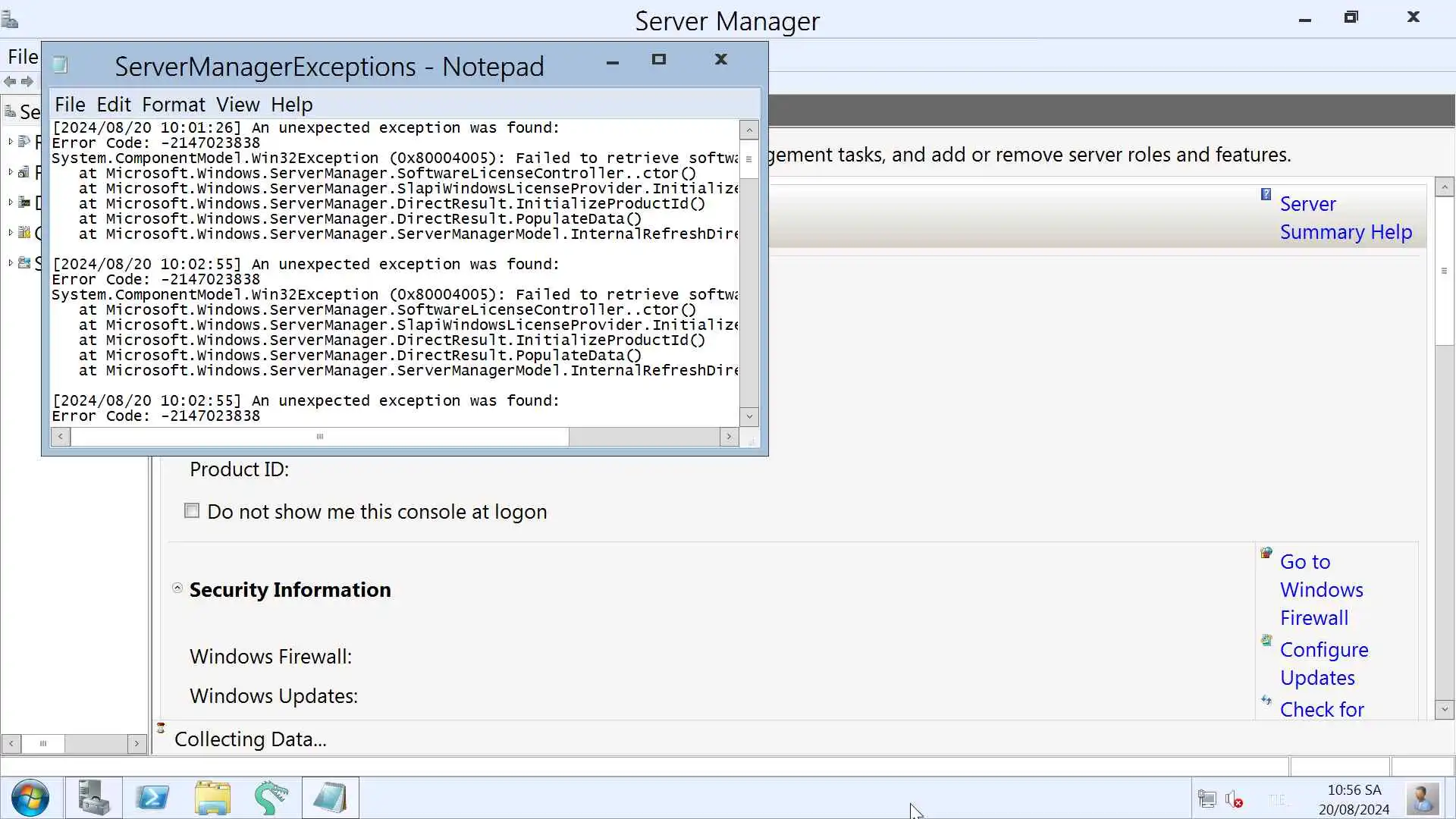Click the Server Summary Help icon
The width and height of the screenshot is (1456, 819).
1266,195
